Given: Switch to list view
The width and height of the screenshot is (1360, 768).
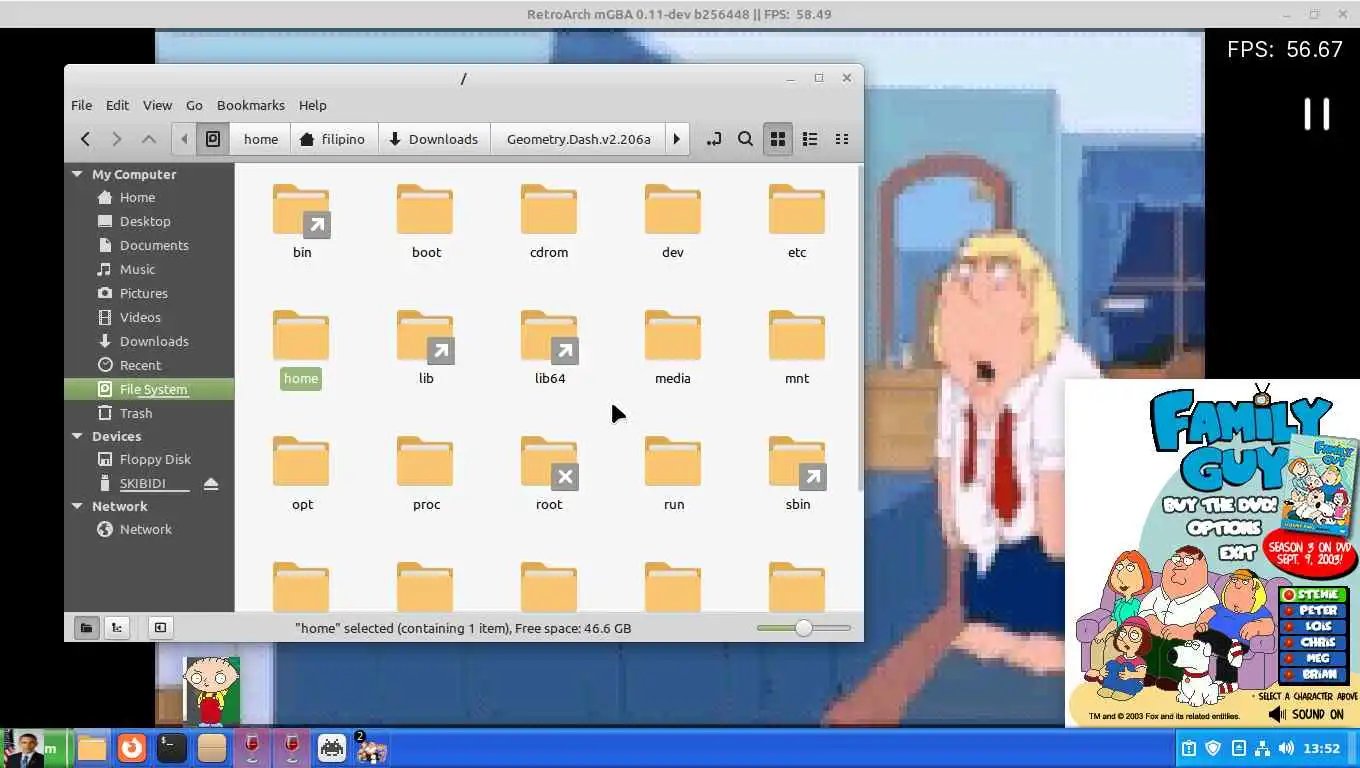Looking at the screenshot, I should [810, 139].
